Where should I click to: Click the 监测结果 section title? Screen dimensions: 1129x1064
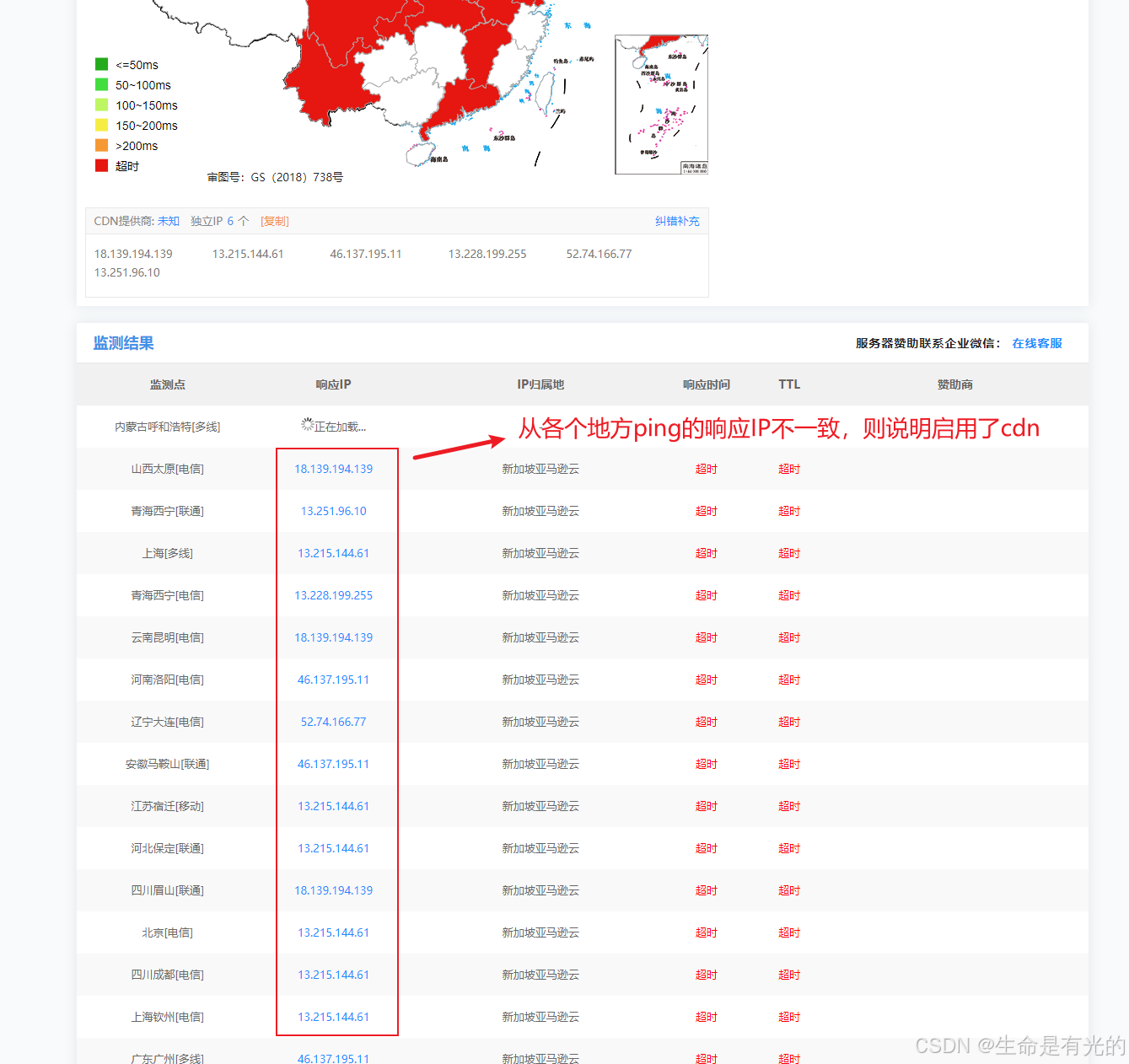click(x=122, y=342)
